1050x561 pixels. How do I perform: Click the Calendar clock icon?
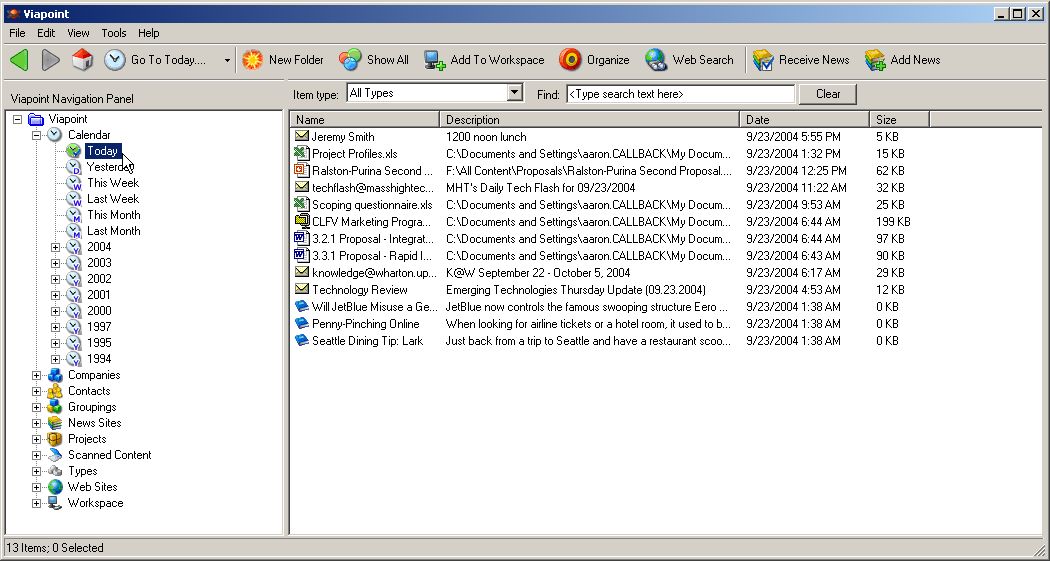(55, 135)
